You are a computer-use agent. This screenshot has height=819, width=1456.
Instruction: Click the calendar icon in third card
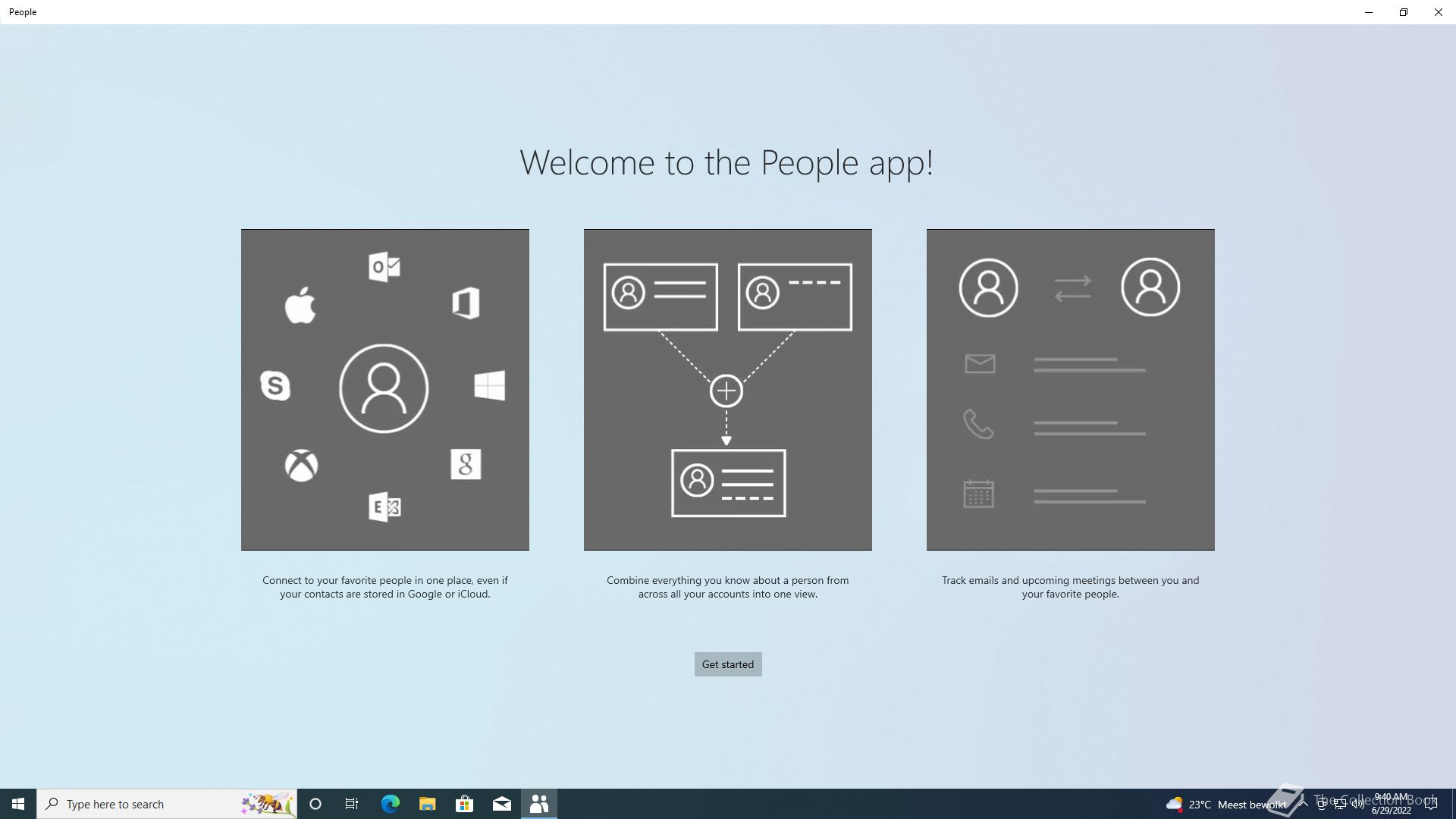pyautogui.click(x=978, y=494)
